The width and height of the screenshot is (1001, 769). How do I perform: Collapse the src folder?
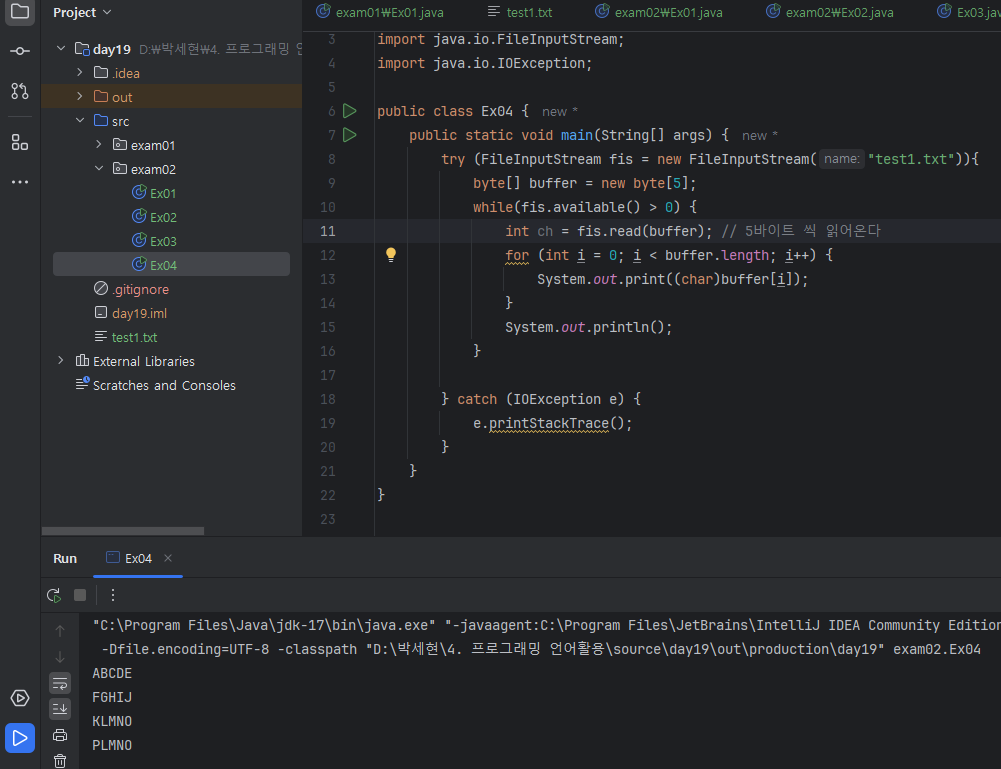(x=80, y=121)
